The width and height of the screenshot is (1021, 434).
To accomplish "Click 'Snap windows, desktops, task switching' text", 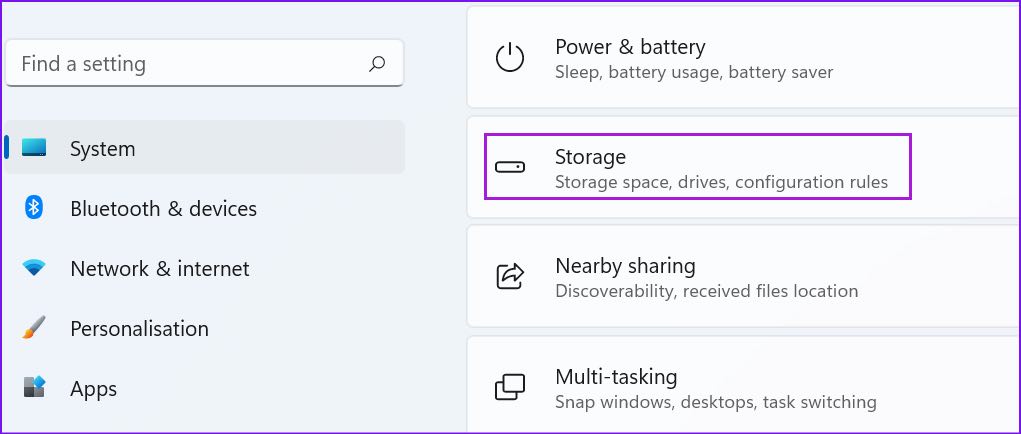I will point(716,401).
